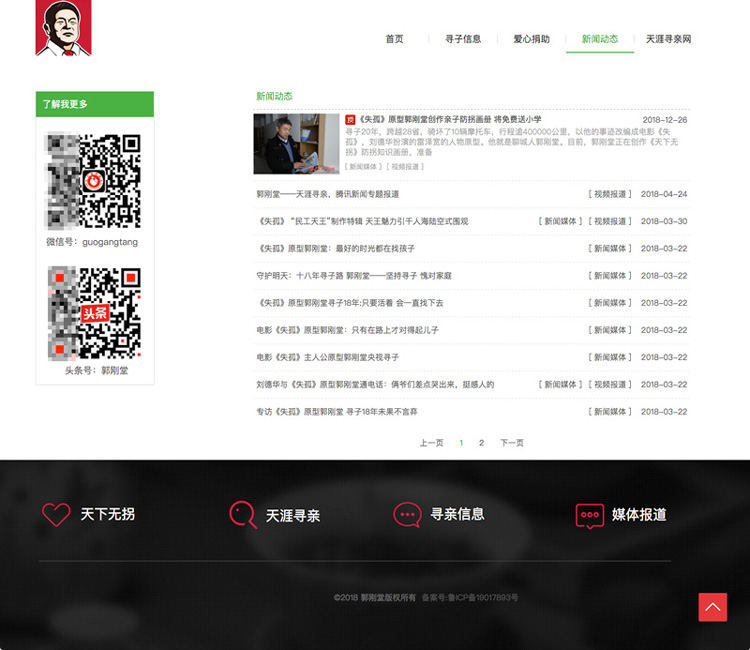Open the 媒体报道 footer link

click(639, 515)
